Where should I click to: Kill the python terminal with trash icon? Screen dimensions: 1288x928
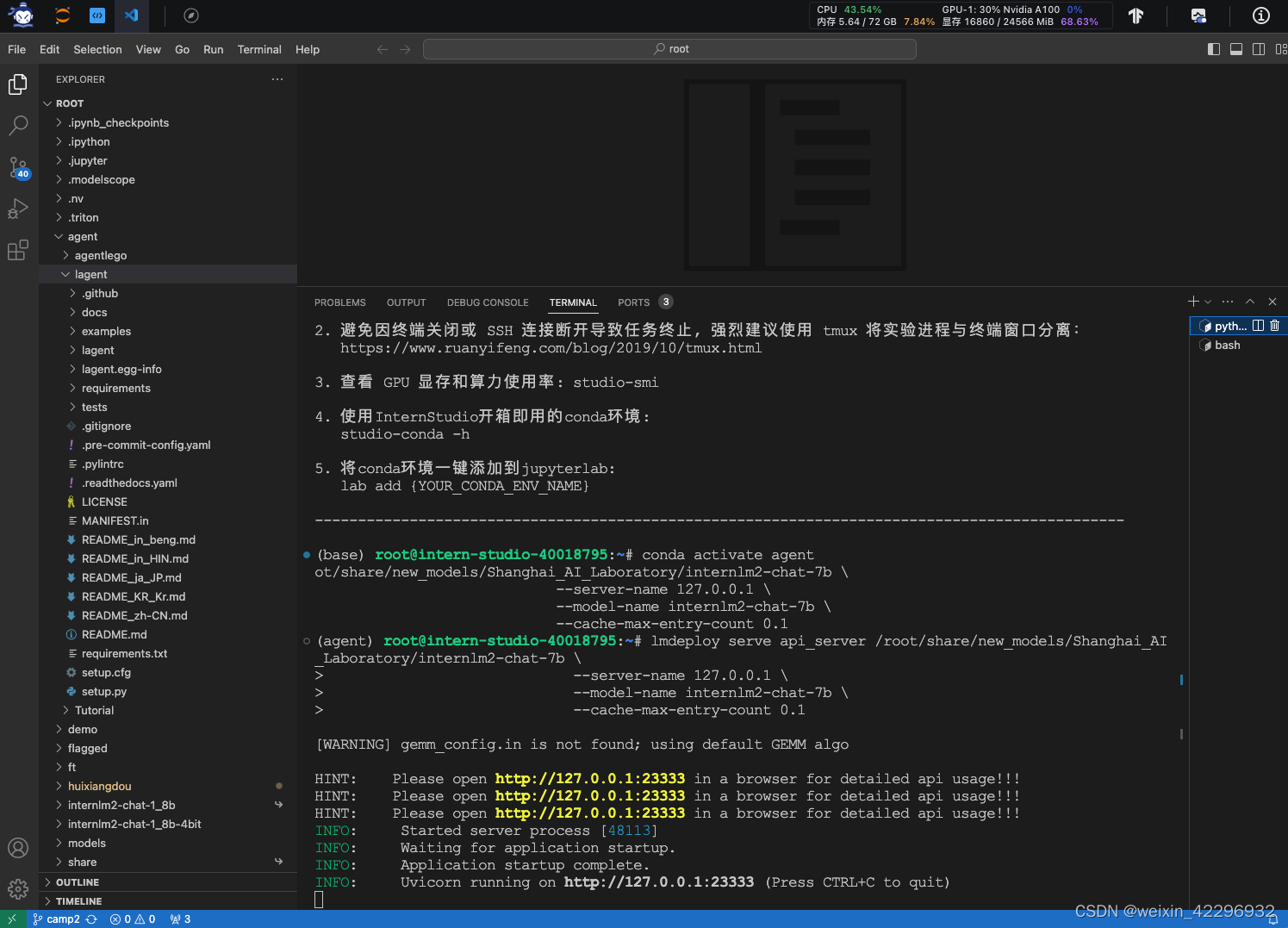point(1274,326)
